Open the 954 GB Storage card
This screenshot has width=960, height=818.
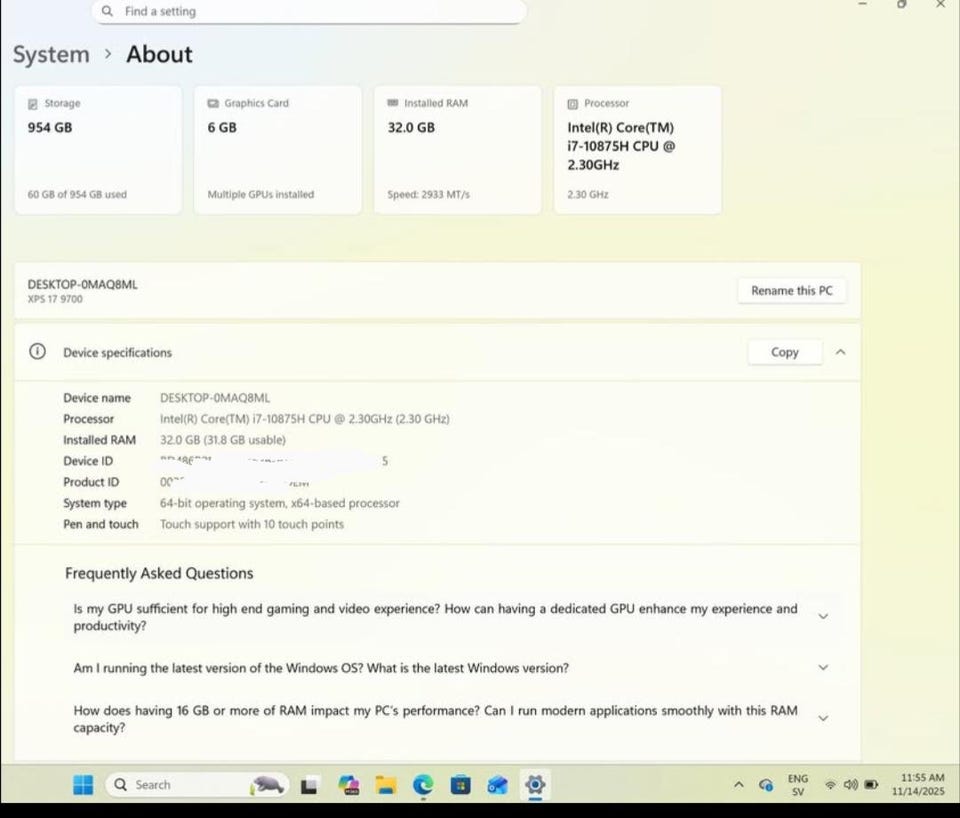pos(98,150)
